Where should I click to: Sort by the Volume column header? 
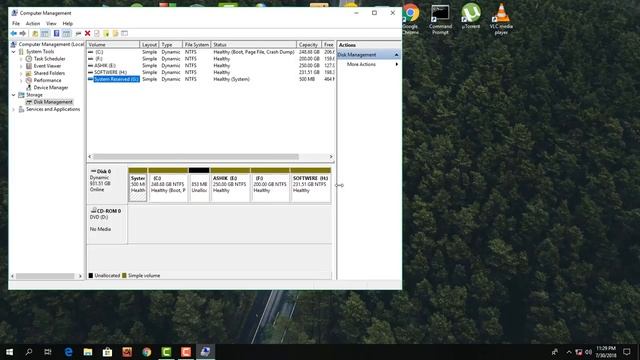point(113,44)
